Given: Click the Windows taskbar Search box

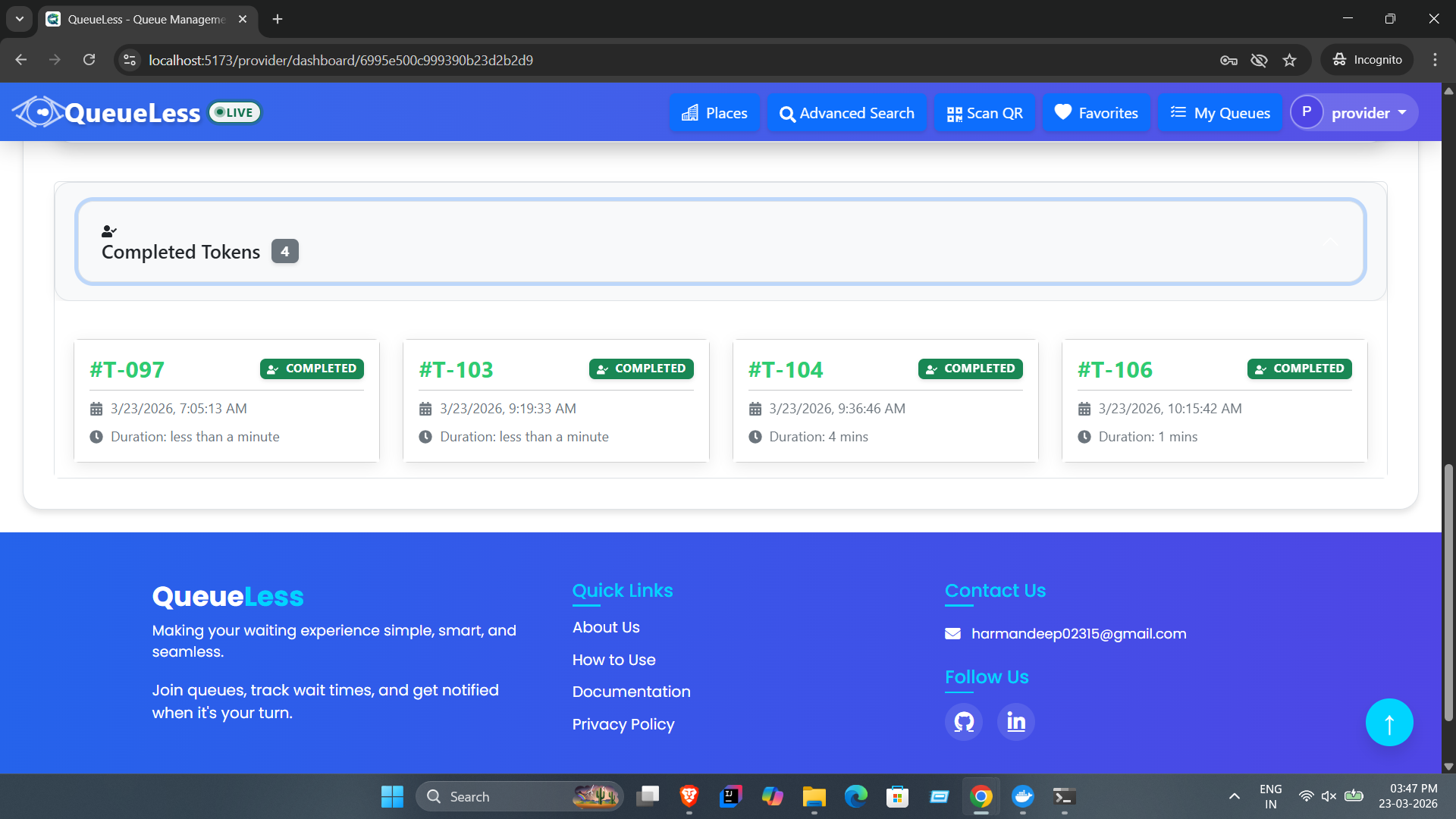Looking at the screenshot, I should pyautogui.click(x=519, y=796).
